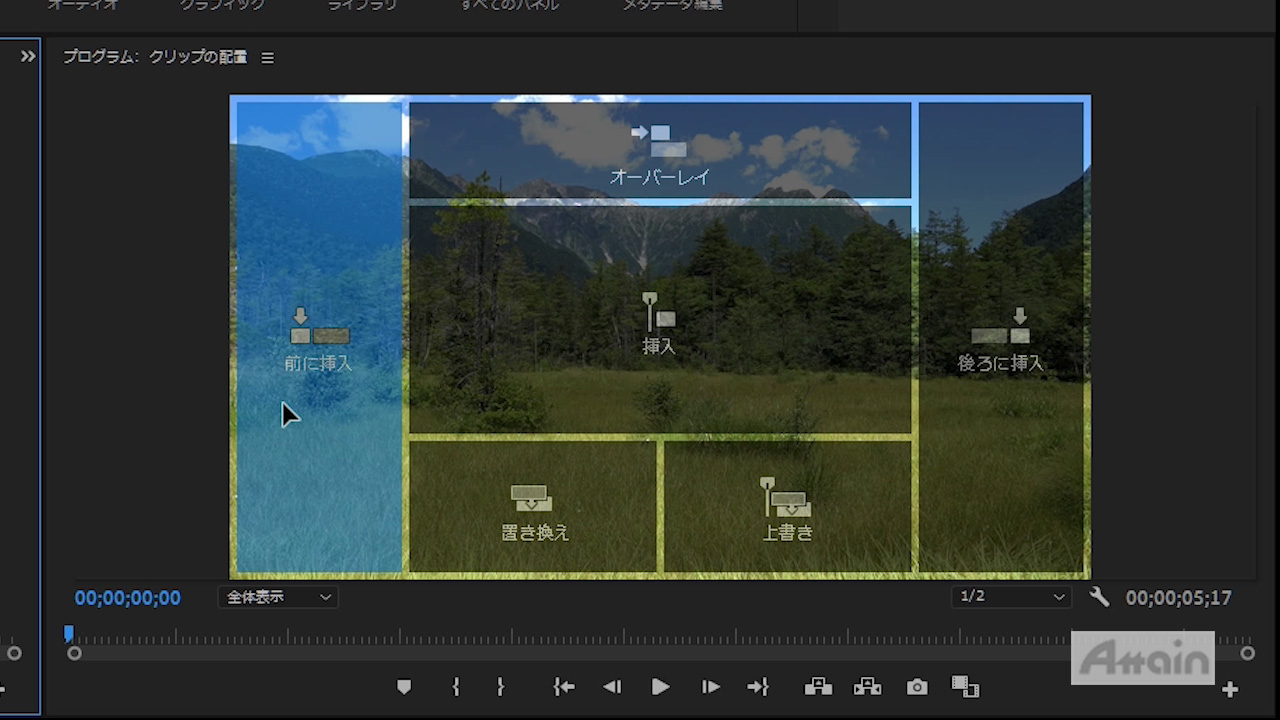Add a marker using the marker icon
1280x720 pixels.
(404, 687)
